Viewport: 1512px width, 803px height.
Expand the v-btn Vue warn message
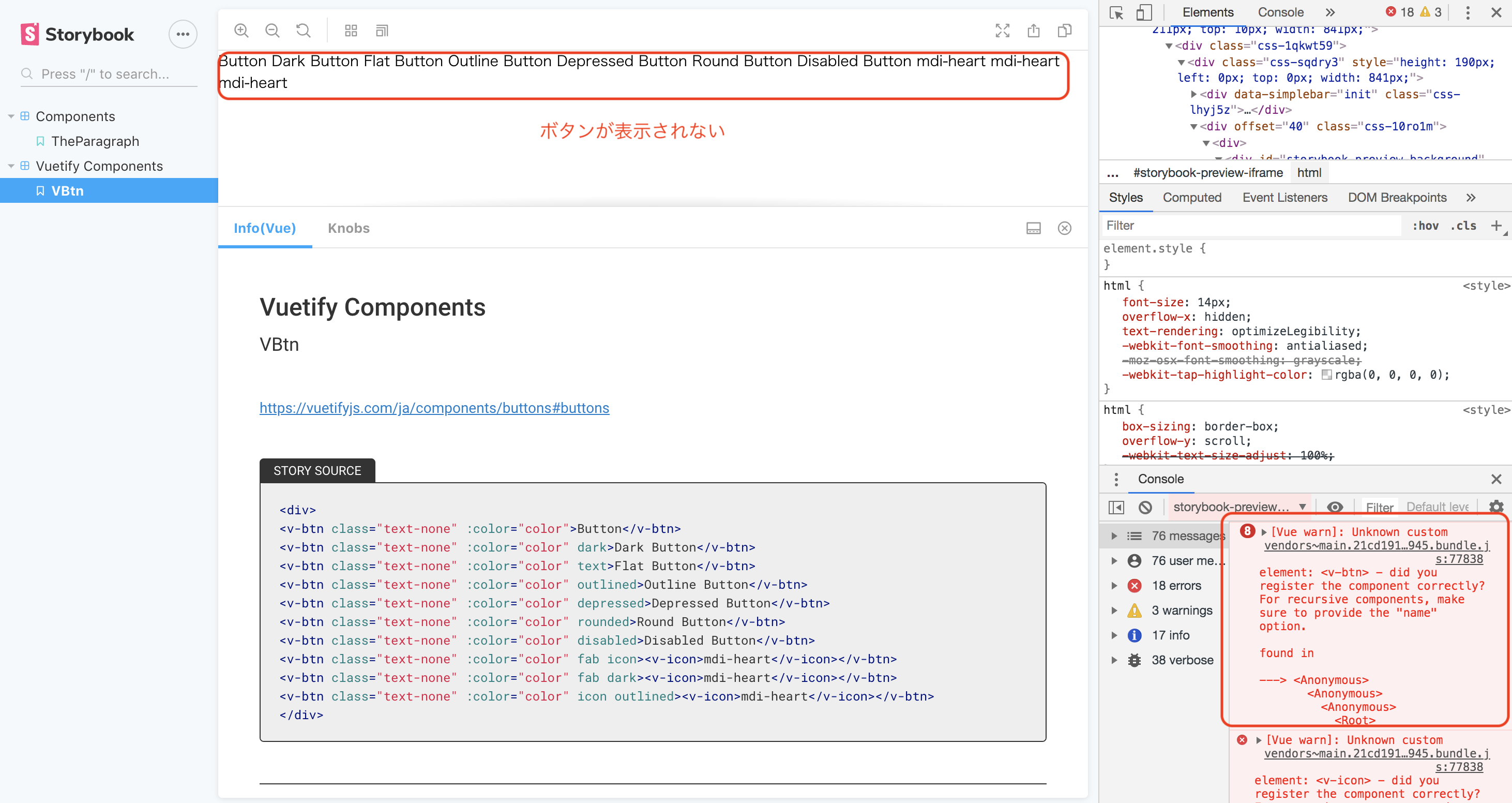tap(1264, 531)
